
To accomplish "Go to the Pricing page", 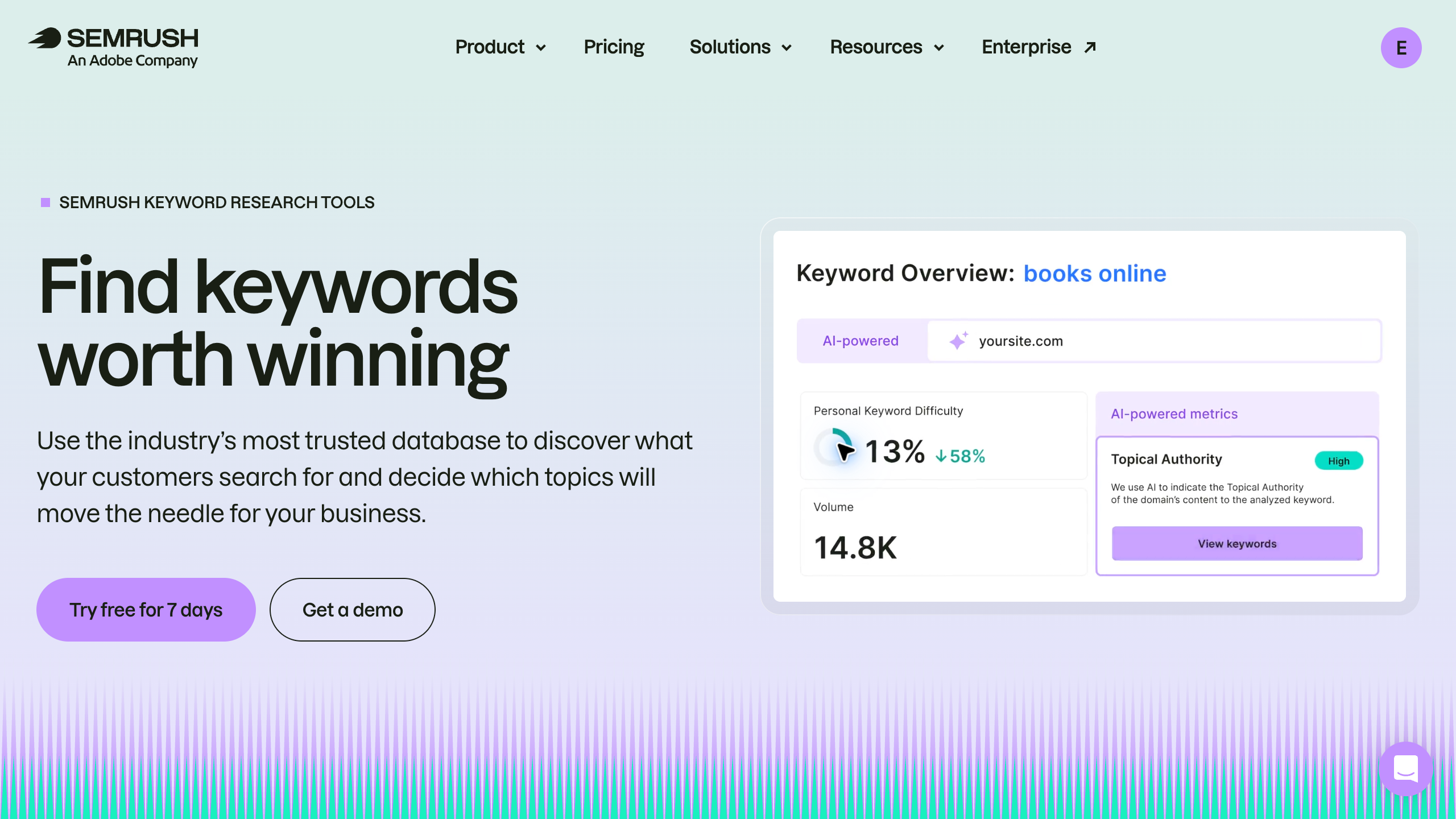I will pyautogui.click(x=614, y=47).
